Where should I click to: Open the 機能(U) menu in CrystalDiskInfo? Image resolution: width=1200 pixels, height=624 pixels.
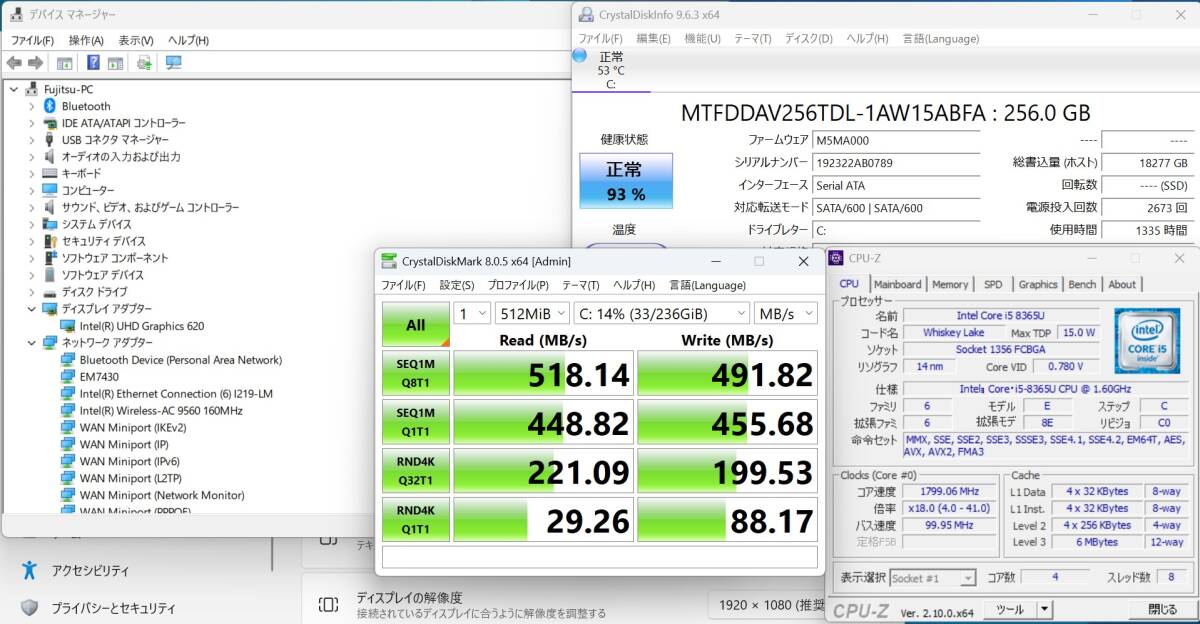pyautogui.click(x=704, y=38)
